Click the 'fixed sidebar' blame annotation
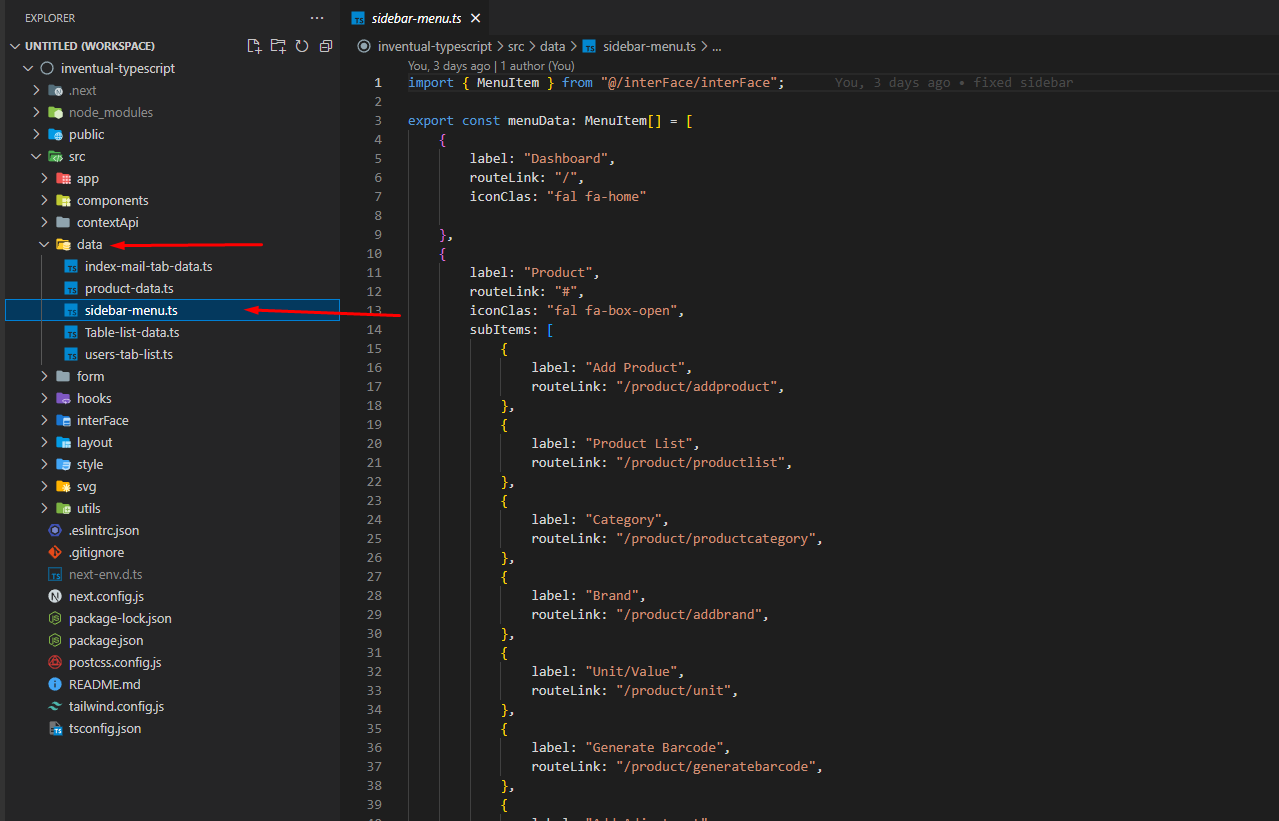1279x821 pixels. [x=1023, y=82]
